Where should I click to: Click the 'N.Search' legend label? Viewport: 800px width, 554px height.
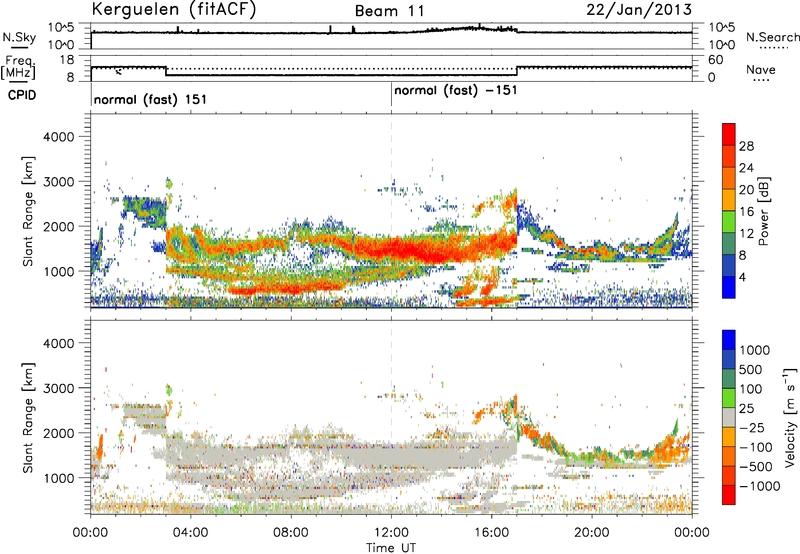click(772, 37)
